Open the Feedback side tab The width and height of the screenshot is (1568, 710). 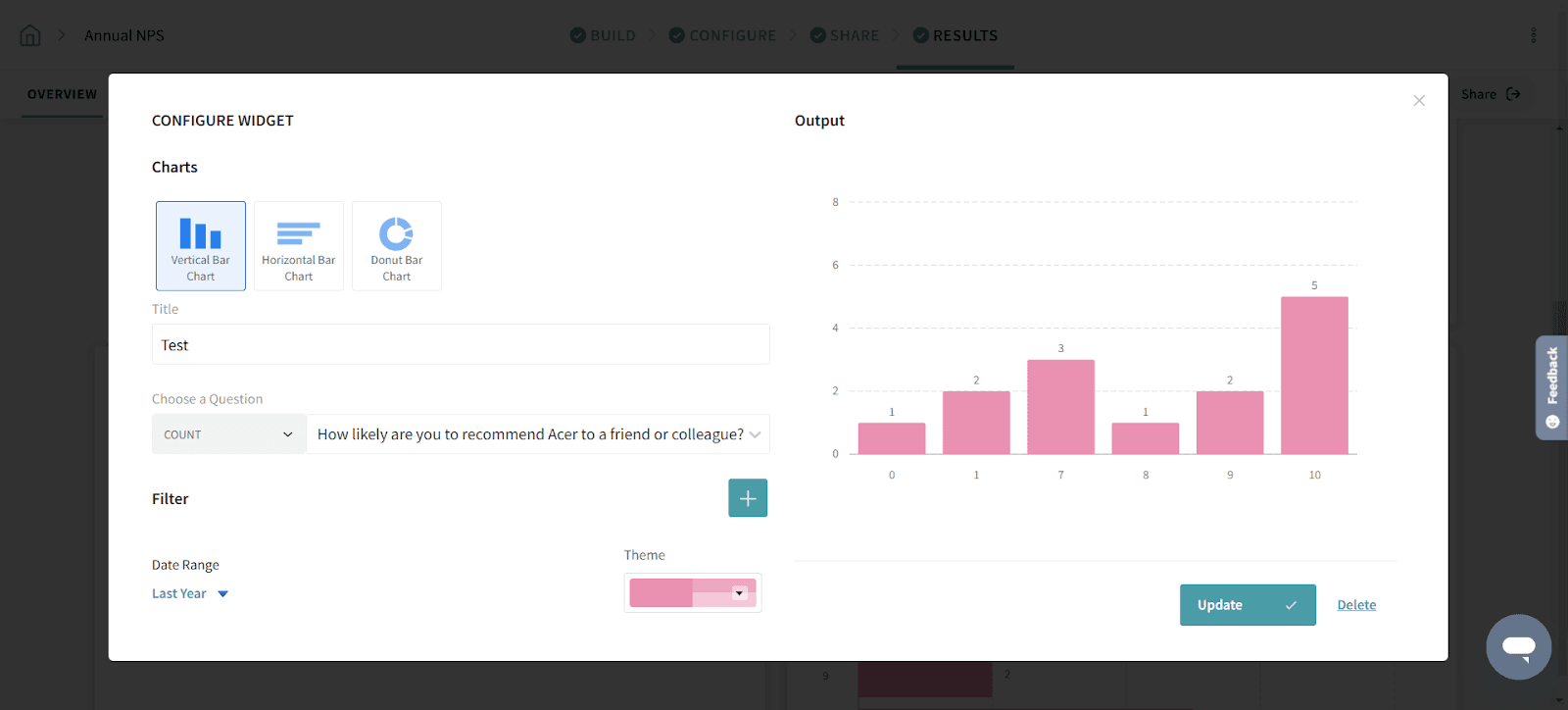point(1551,387)
